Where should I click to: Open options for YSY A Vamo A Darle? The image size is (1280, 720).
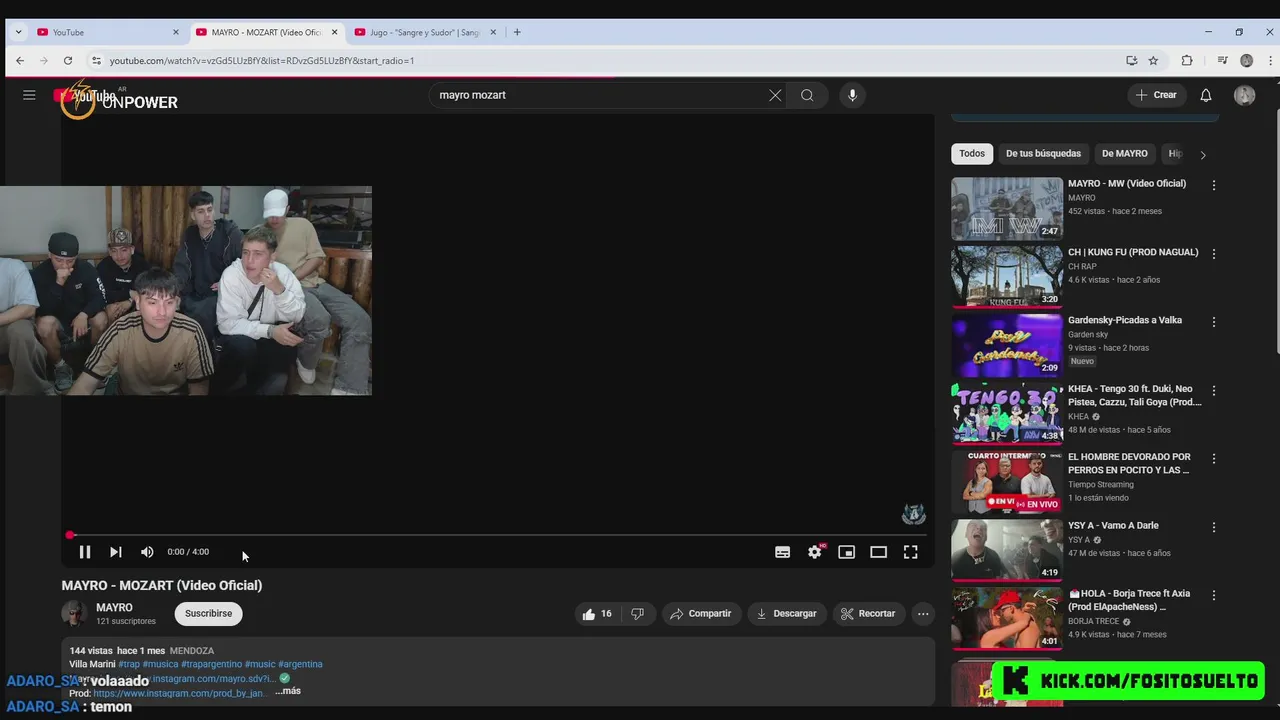click(x=1214, y=527)
